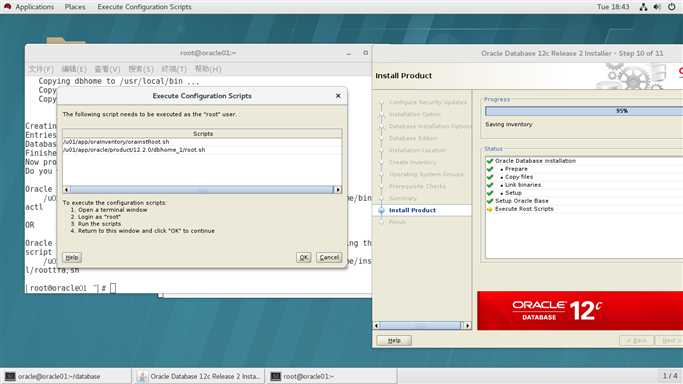Switch to root@oracle01:~ taskbar item
683x384 pixels.
tap(332, 376)
